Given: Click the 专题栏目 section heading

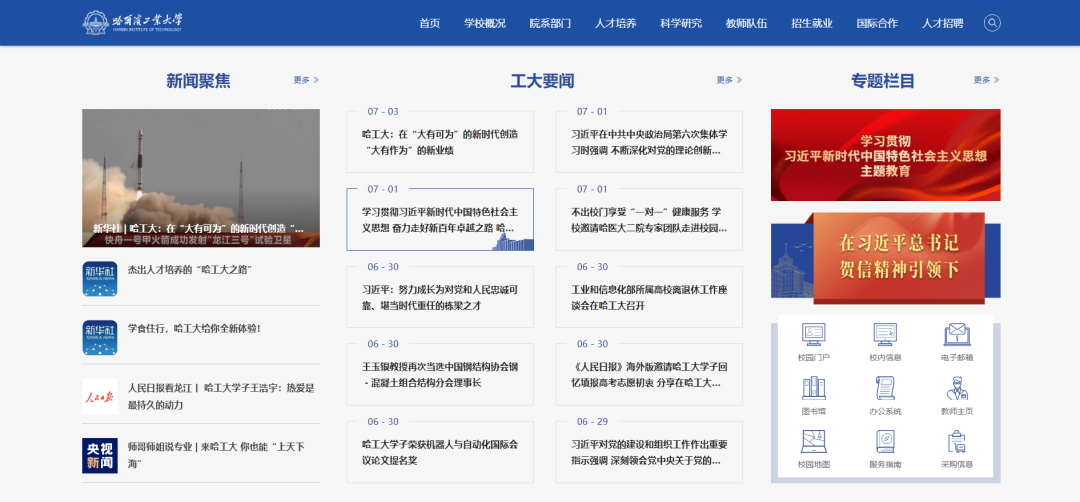Looking at the screenshot, I should pos(883,81).
